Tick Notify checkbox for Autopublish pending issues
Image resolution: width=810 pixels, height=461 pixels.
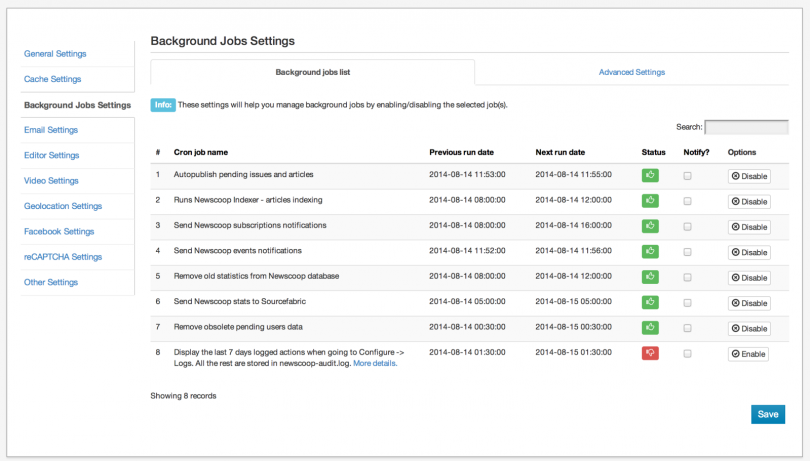click(x=687, y=176)
